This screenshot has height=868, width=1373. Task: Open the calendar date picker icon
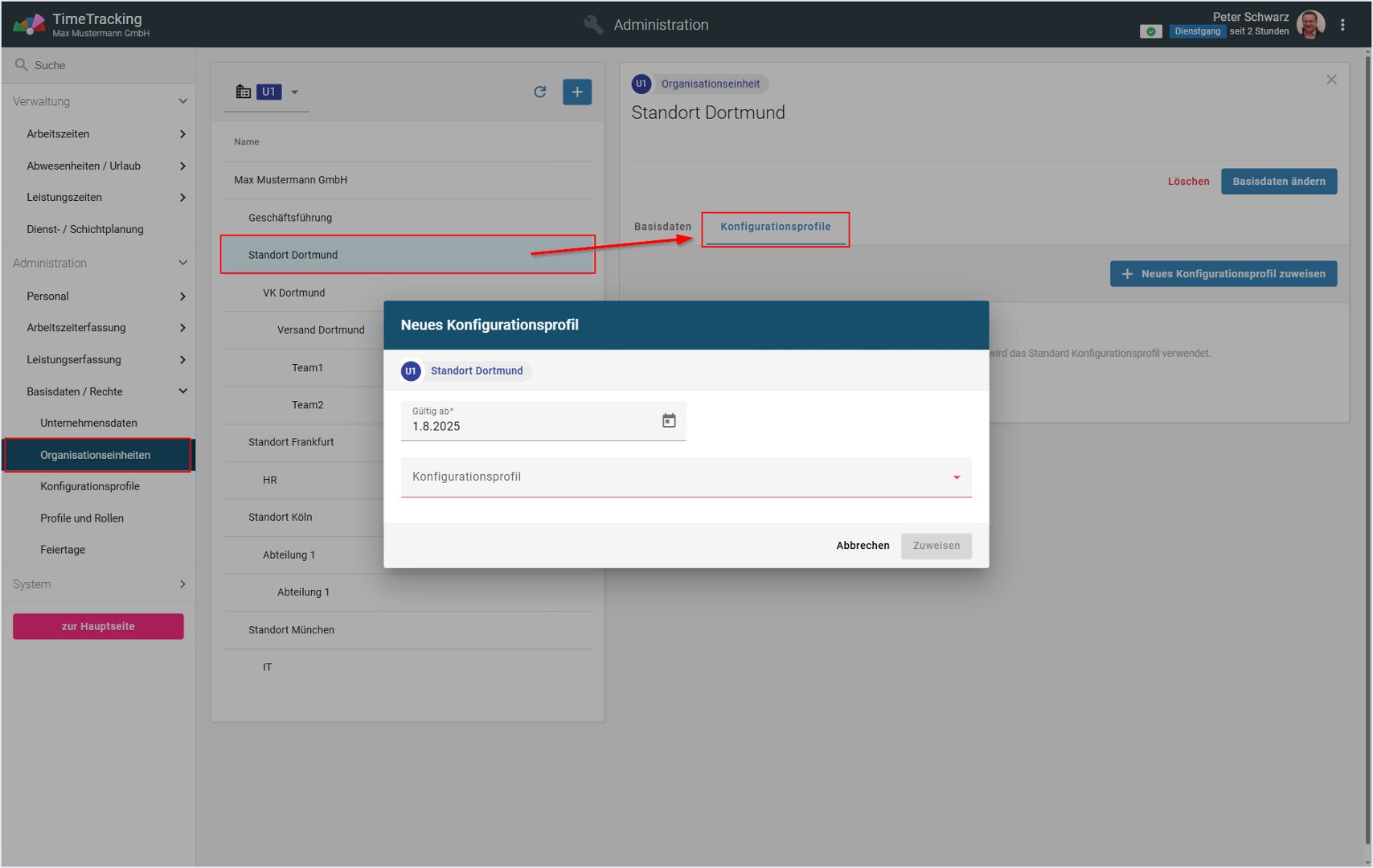(669, 420)
